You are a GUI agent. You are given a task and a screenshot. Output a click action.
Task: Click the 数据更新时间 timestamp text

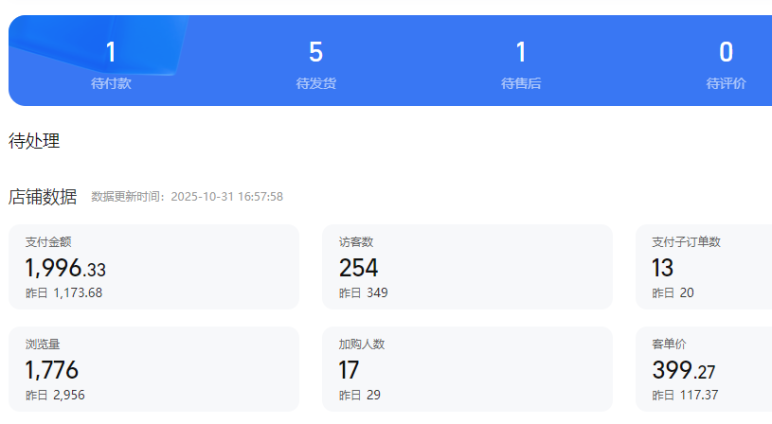(x=187, y=197)
